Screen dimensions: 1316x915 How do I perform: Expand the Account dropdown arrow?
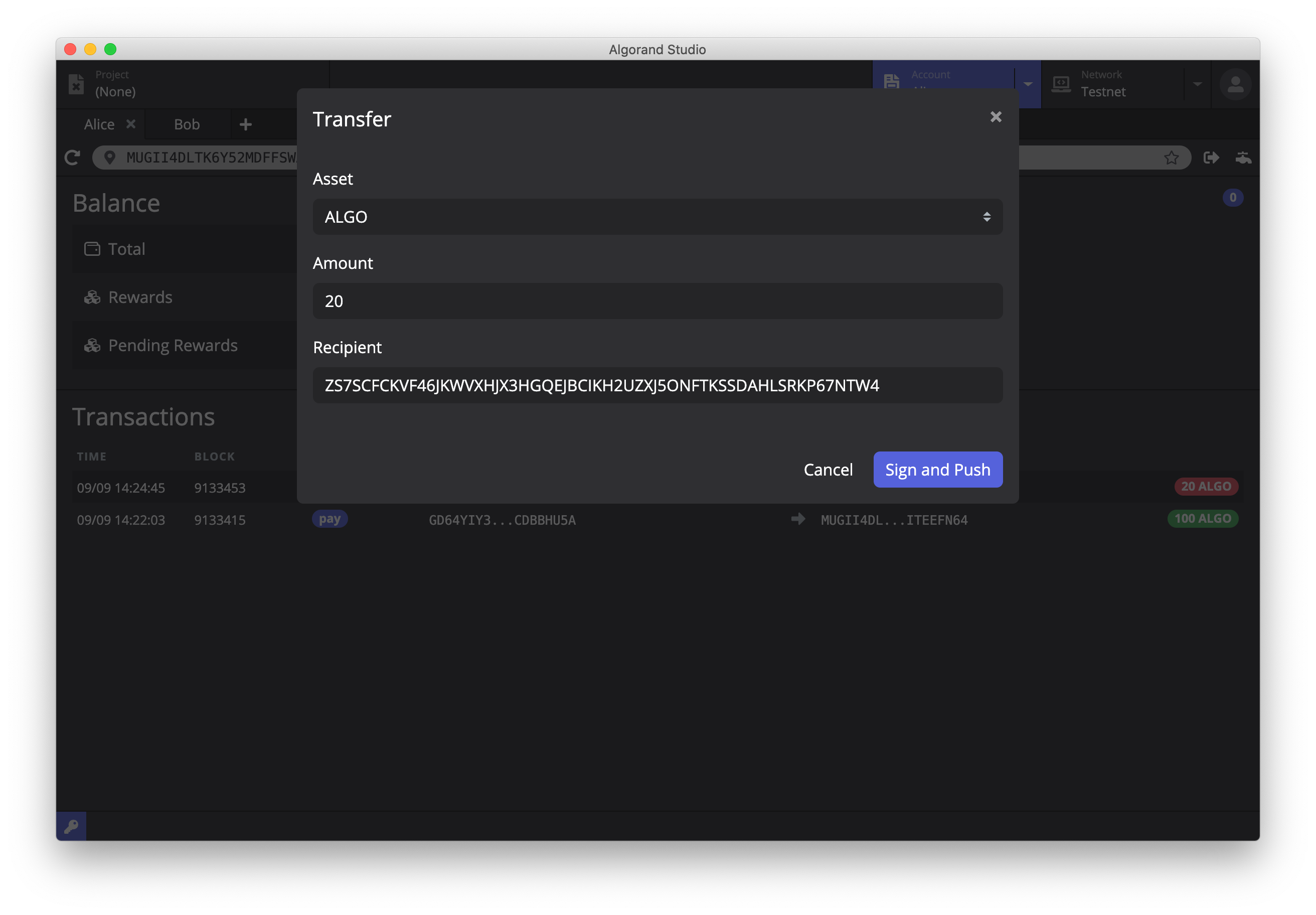coord(1028,84)
